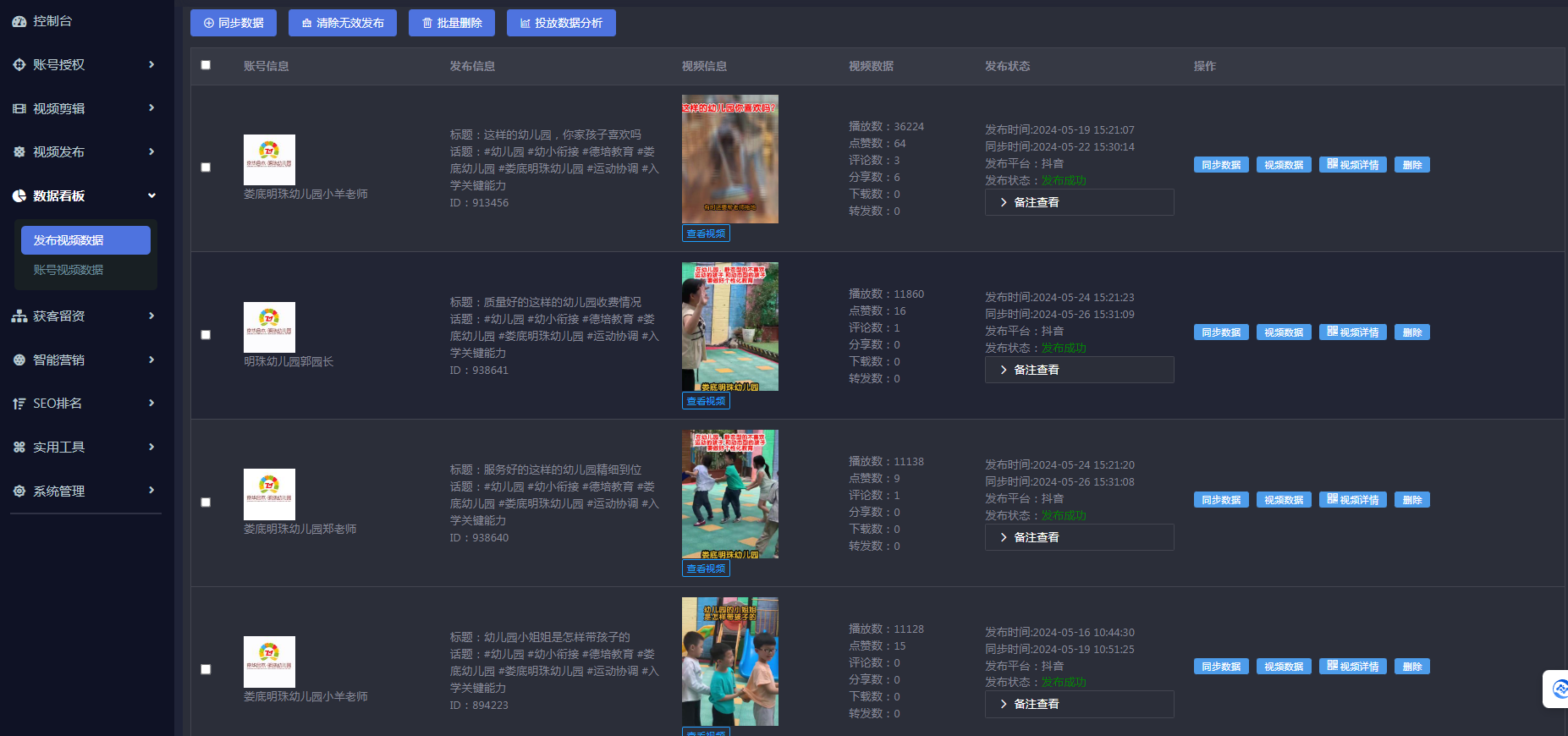
Task: Click the 视频剪辑 film icon
Action: (19, 108)
